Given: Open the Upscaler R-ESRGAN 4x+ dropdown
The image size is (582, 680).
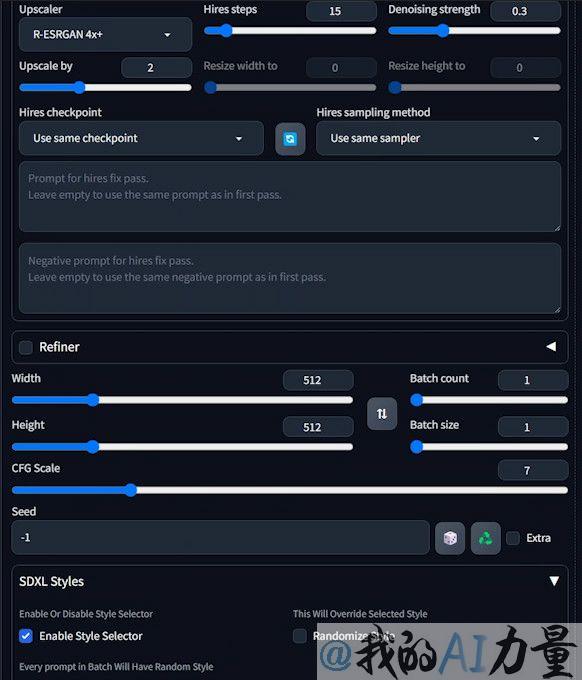Looking at the screenshot, I should click(105, 35).
